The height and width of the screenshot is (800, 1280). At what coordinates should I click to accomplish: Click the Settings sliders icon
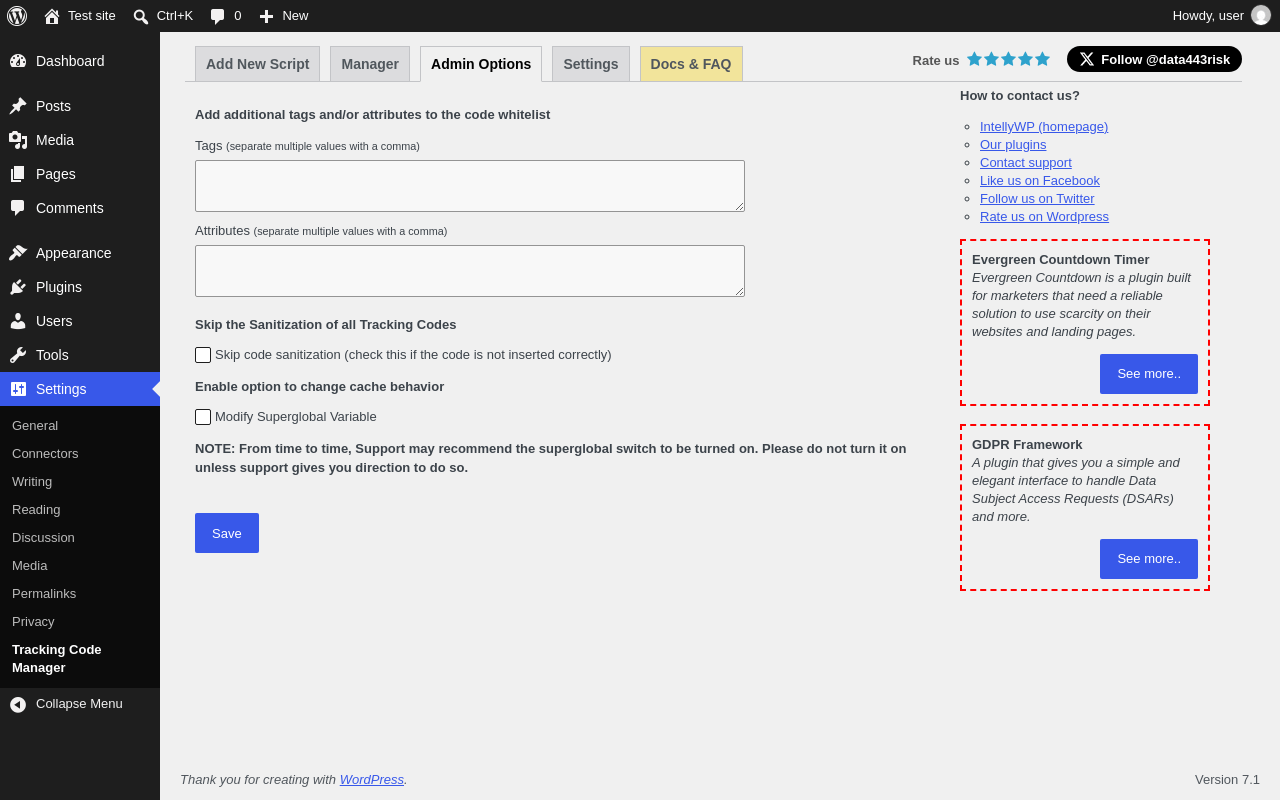pos(18,389)
